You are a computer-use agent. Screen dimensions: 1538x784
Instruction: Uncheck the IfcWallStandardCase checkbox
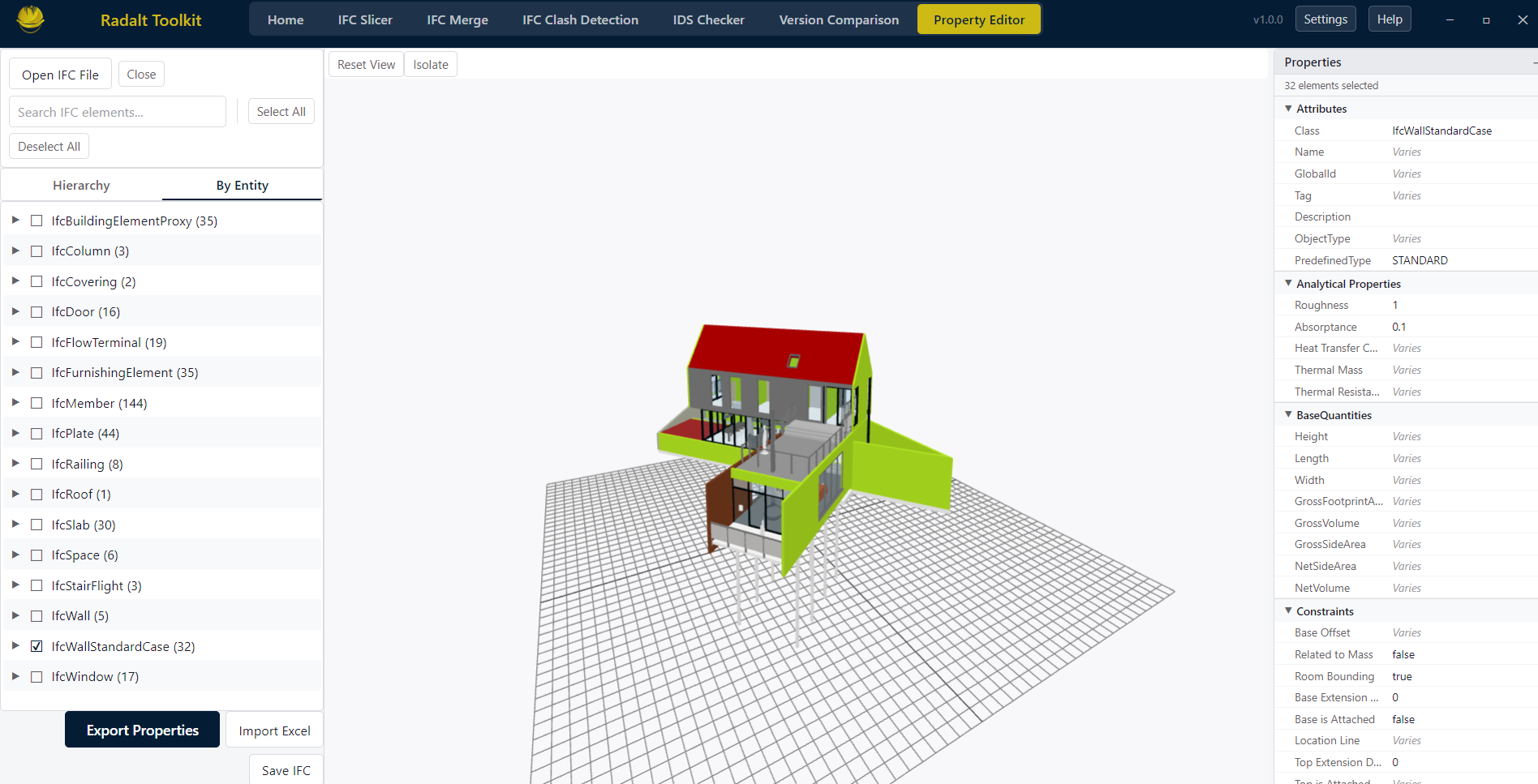[37, 646]
